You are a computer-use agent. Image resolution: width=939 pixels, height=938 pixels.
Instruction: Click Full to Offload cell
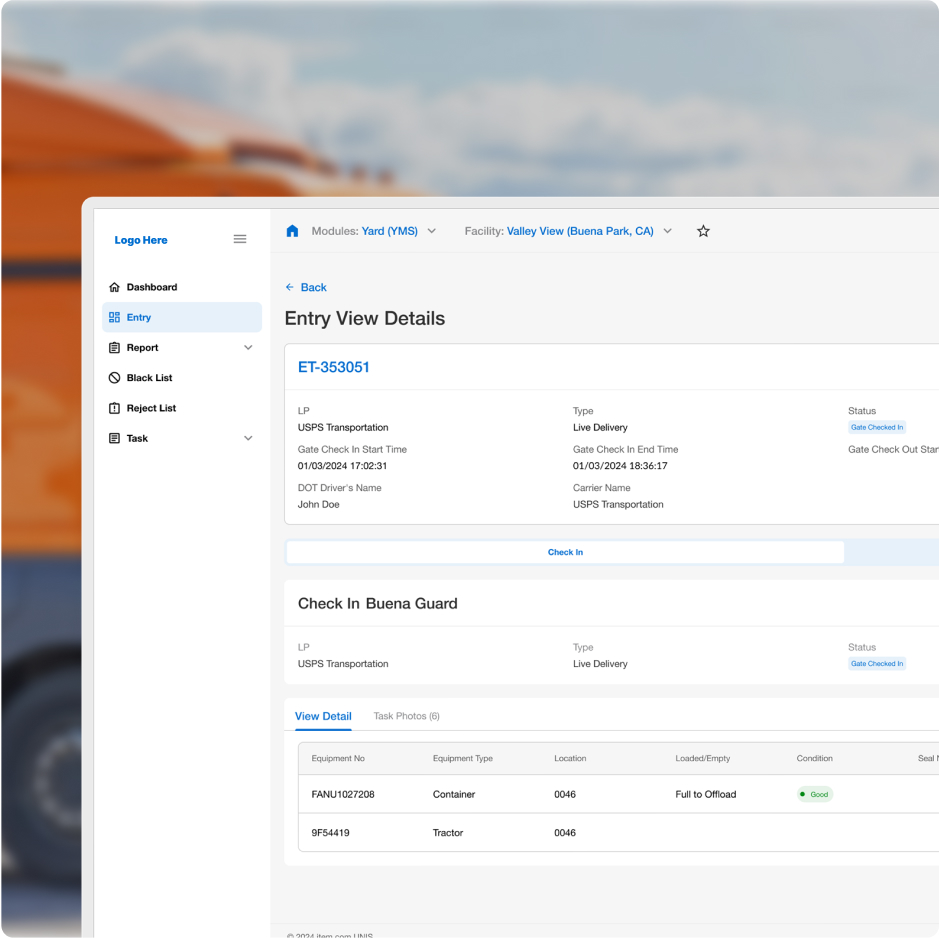705,794
